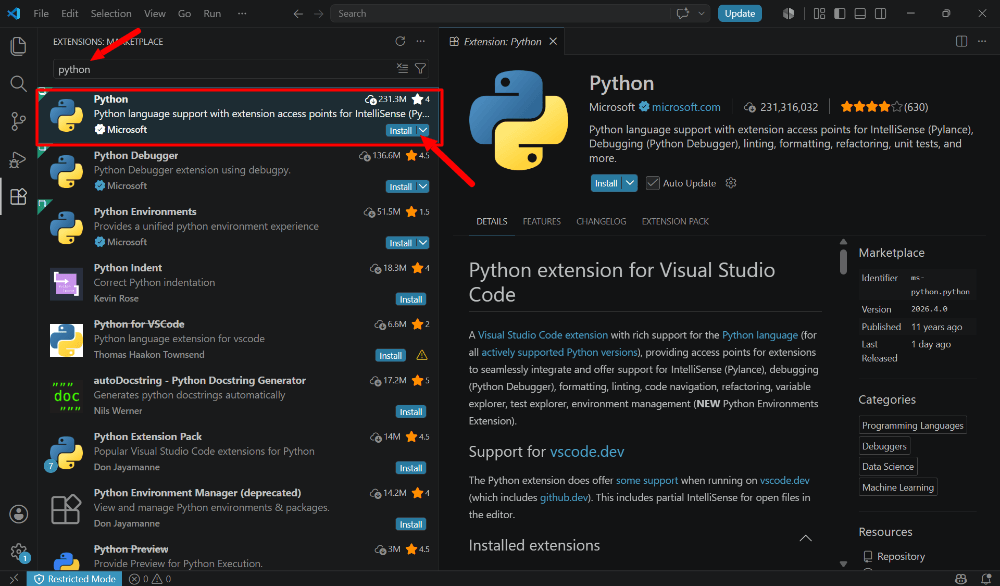Toggle the secondary side bar visibility
This screenshot has width=1000, height=586.
coord(881,13)
